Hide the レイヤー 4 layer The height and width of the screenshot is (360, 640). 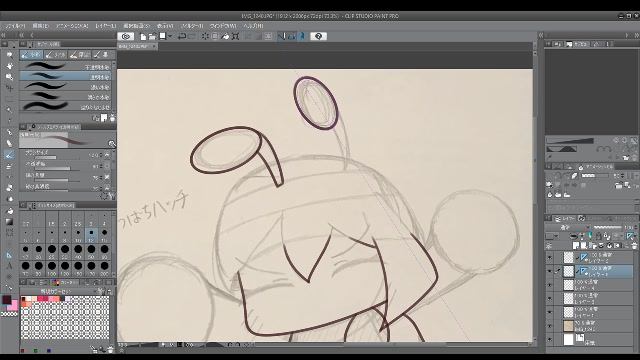(549, 285)
